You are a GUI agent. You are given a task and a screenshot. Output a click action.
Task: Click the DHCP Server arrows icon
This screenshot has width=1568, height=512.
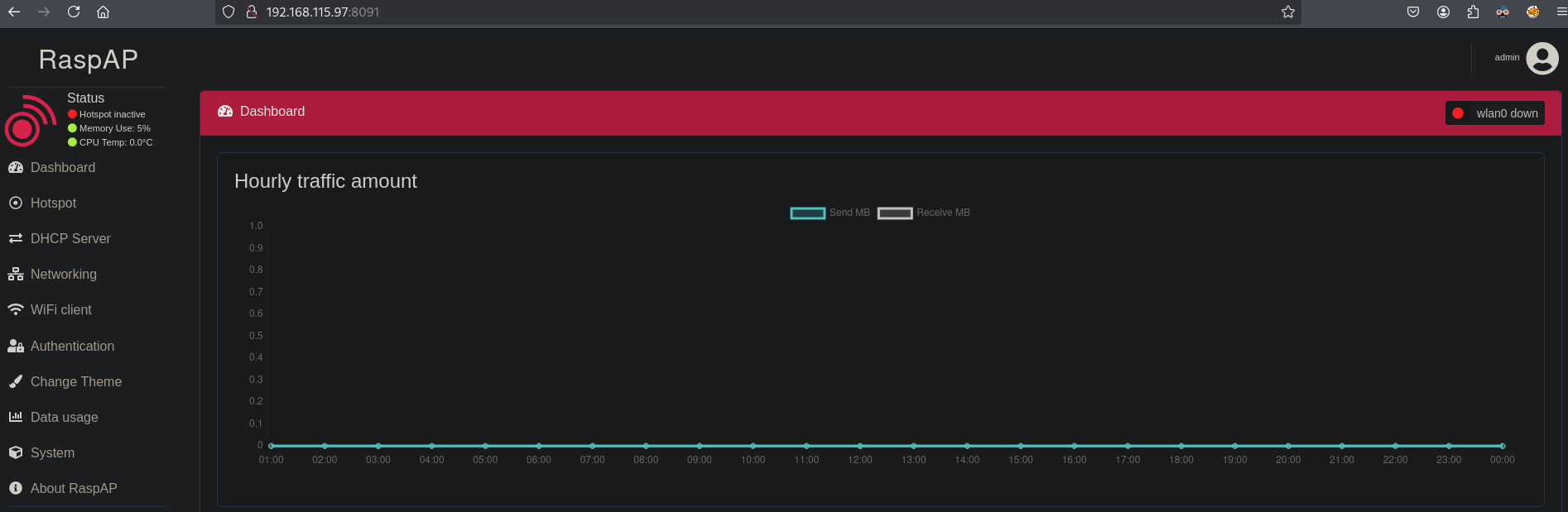pos(16,238)
